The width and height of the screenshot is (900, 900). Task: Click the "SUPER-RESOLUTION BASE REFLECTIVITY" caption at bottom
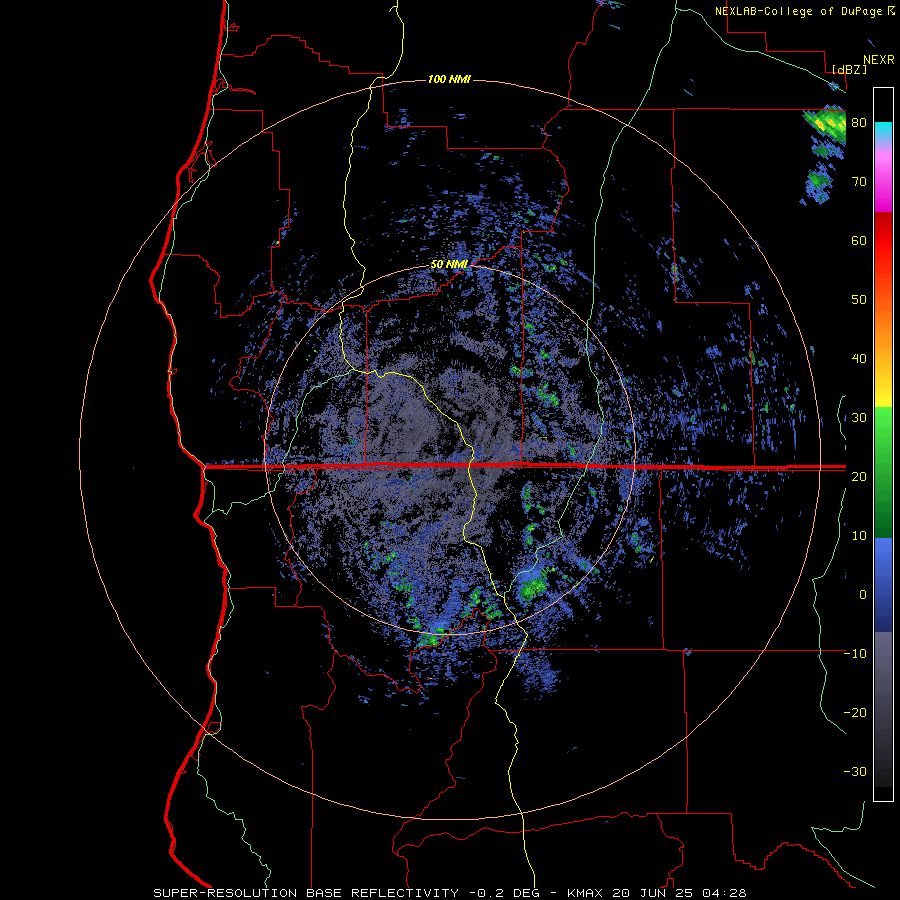pyautogui.click(x=306, y=893)
